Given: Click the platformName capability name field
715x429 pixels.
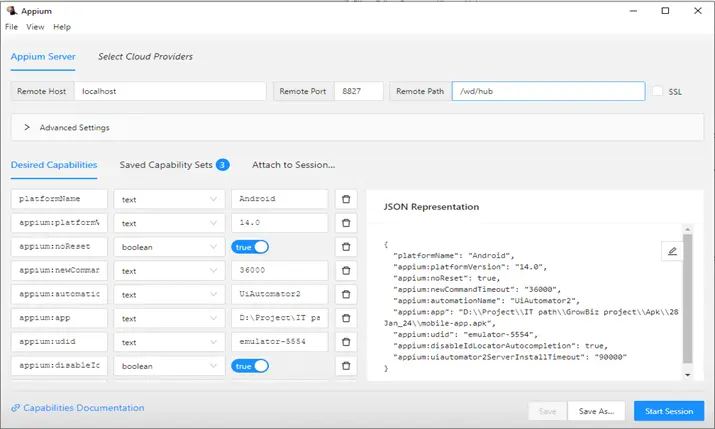Looking at the screenshot, I should tap(59, 199).
